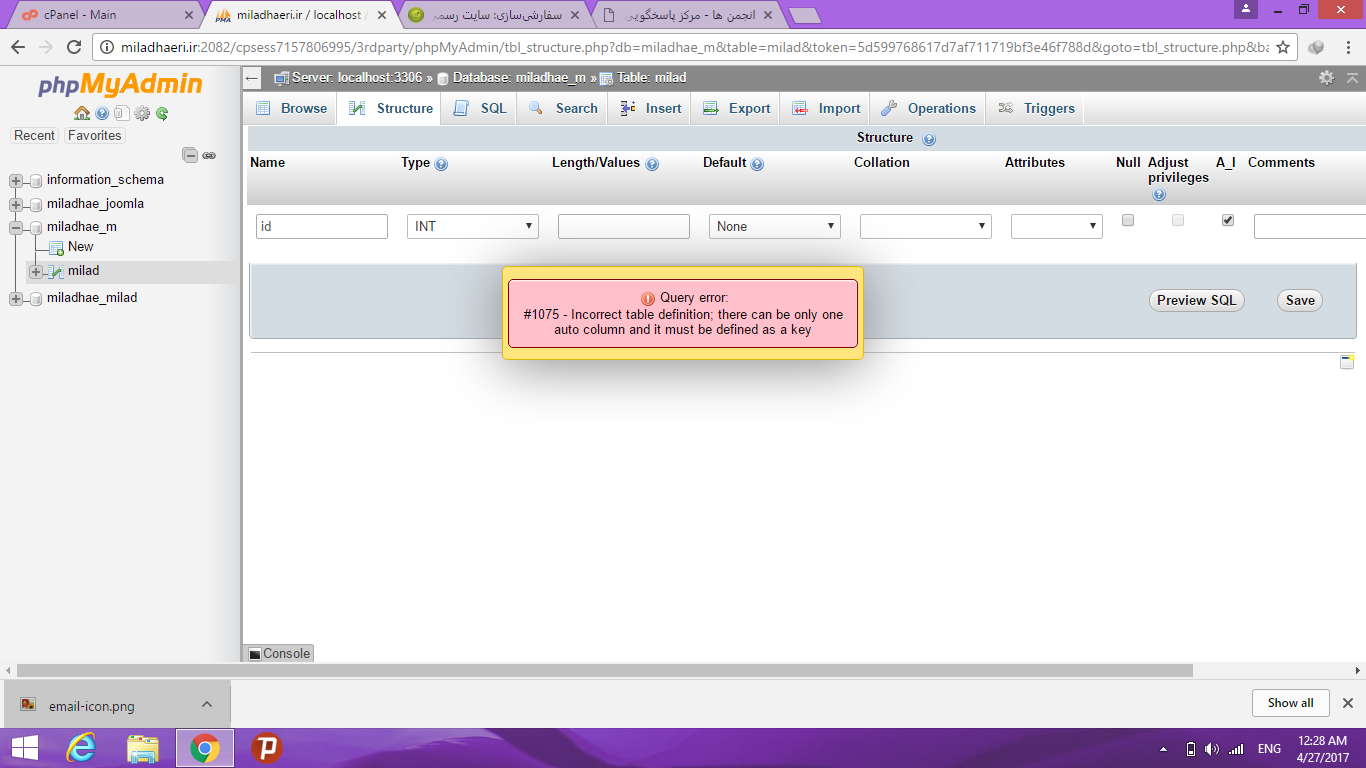This screenshot has height=768, width=1366.
Task: Expand the information_schema database node
Action: coord(16,181)
